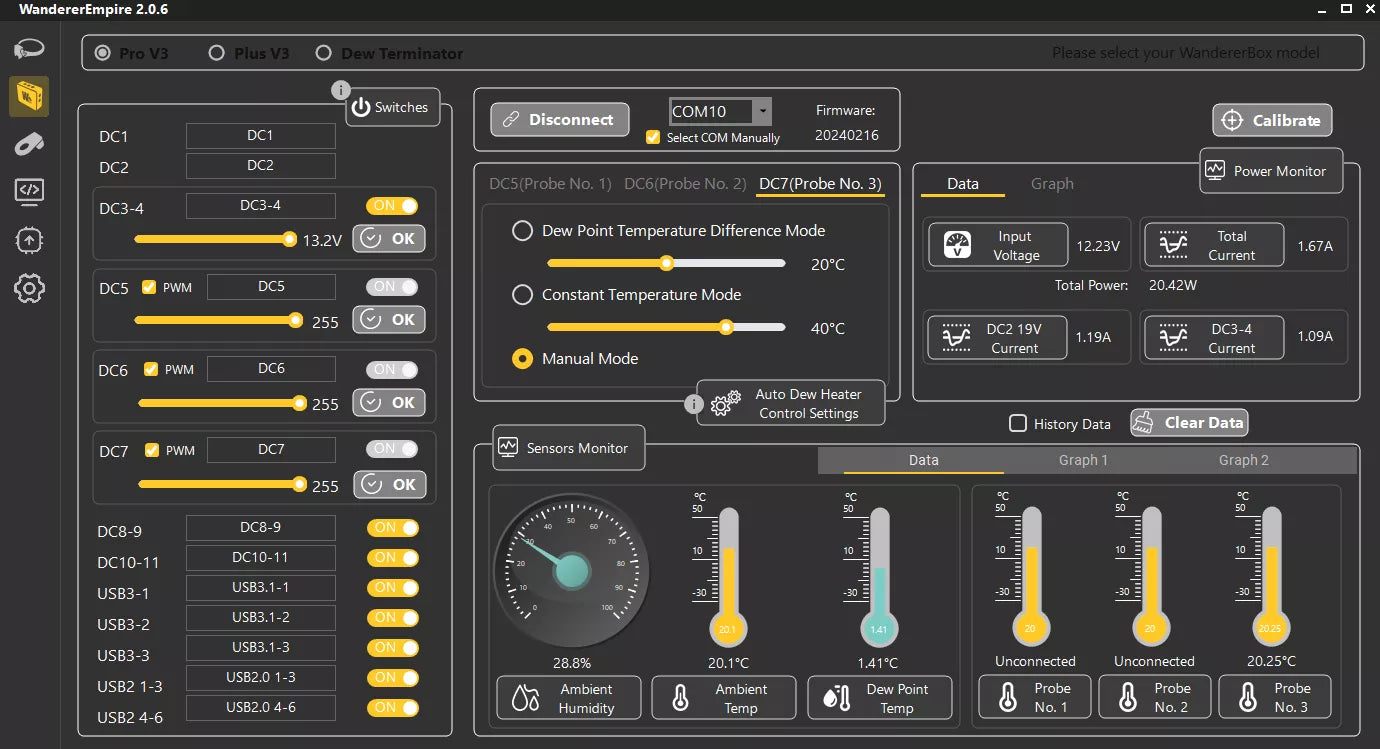The height and width of the screenshot is (749, 1380).
Task: Click the Clear Data button
Action: [x=1189, y=423]
